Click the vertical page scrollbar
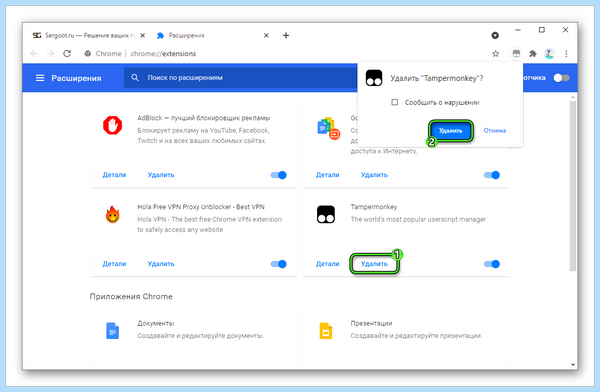Viewport: 600px width, 392px height. tap(572, 186)
